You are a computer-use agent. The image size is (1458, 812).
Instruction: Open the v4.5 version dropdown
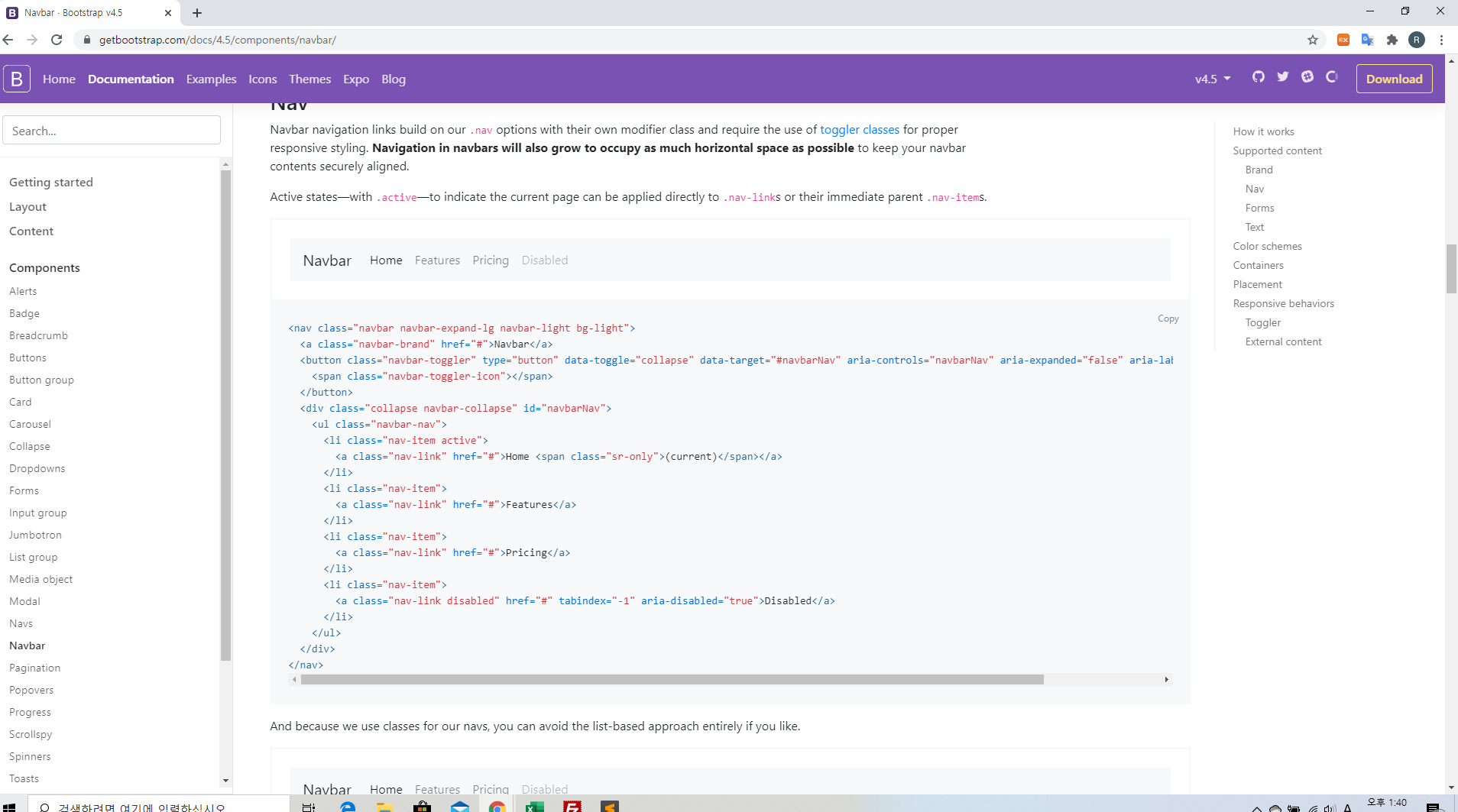(x=1213, y=79)
